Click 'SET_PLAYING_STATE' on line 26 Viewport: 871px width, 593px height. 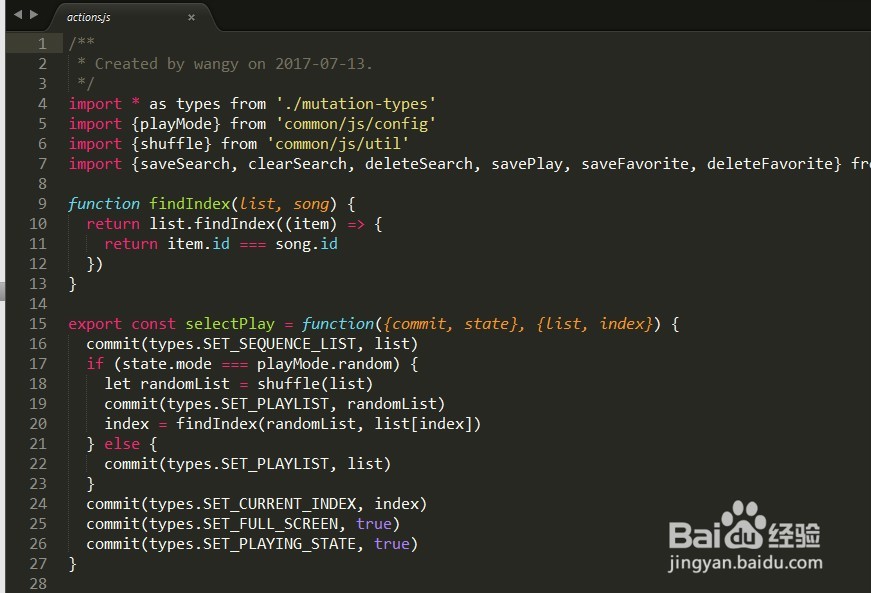(x=279, y=544)
